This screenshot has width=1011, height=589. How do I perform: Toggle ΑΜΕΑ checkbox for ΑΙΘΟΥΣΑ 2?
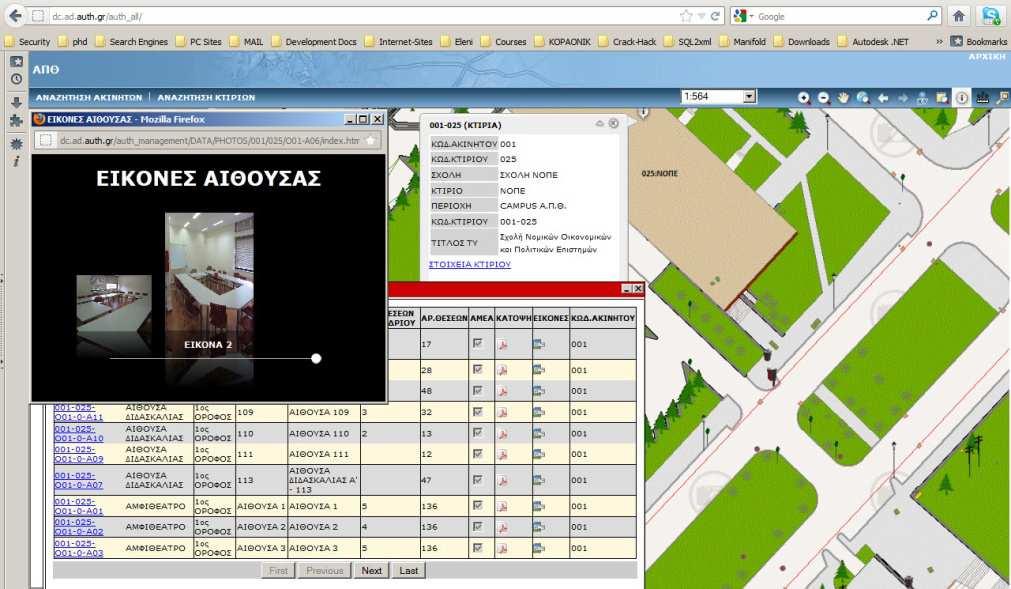tap(478, 526)
